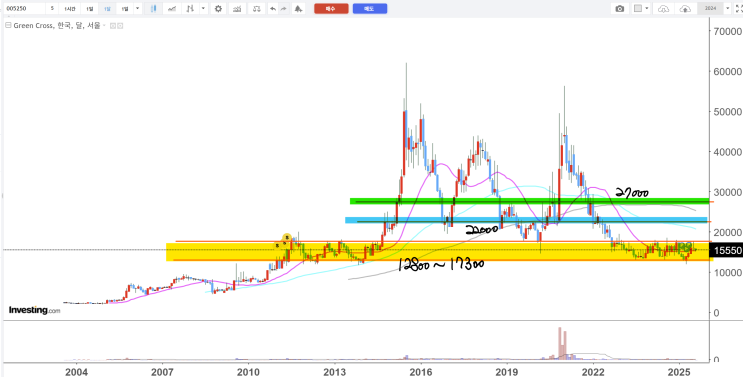Open chart settings gear icon
743x377 pixels.
[218, 9]
